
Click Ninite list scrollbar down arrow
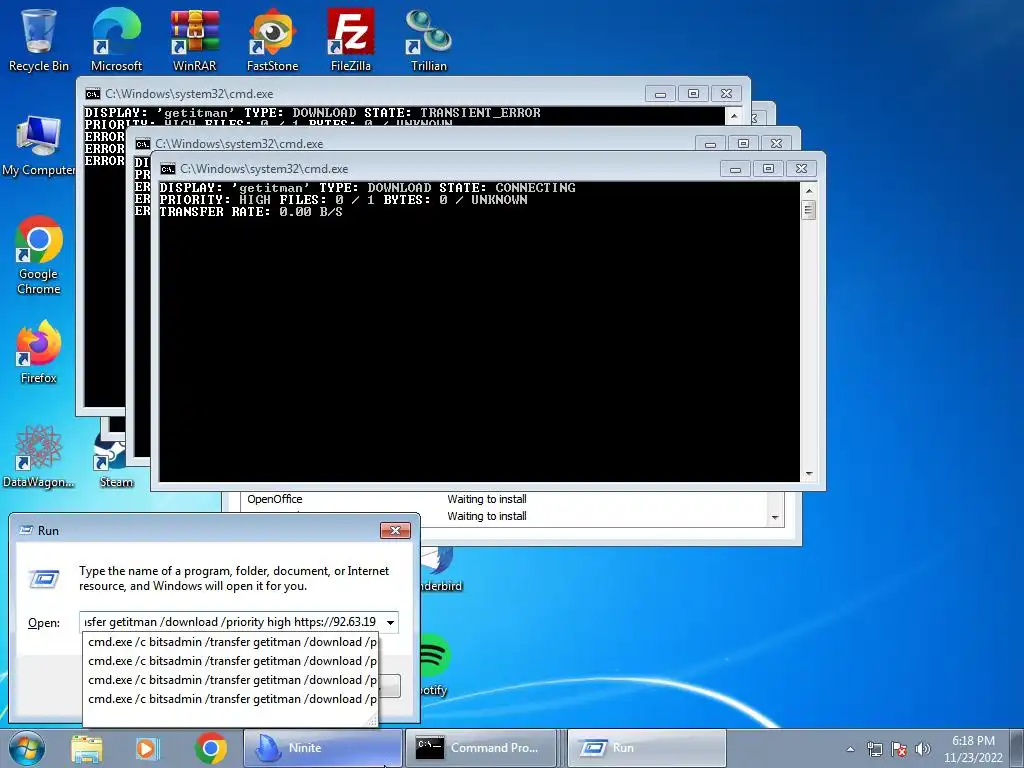(x=775, y=517)
